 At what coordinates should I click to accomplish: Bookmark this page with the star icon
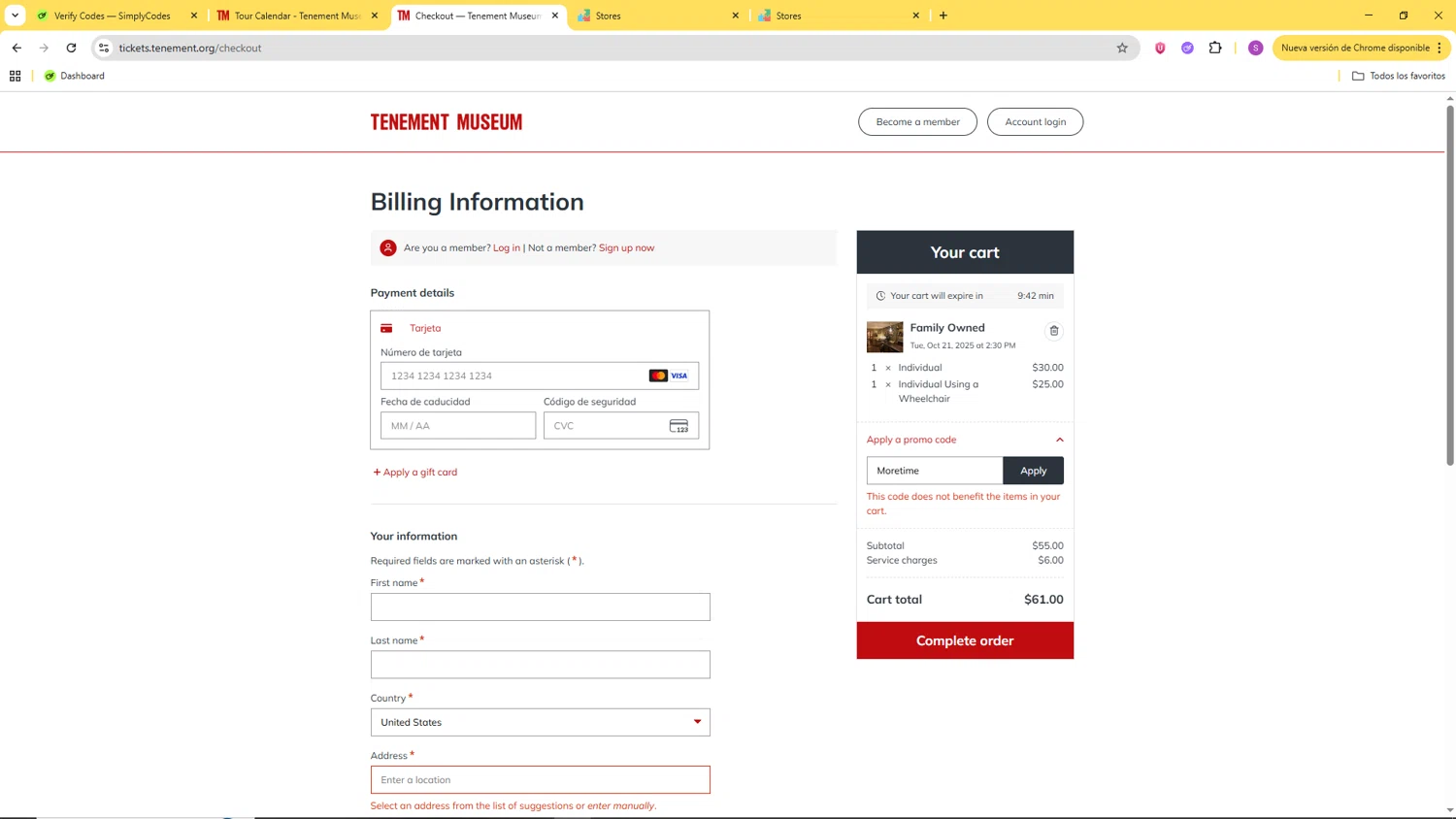tap(1122, 48)
